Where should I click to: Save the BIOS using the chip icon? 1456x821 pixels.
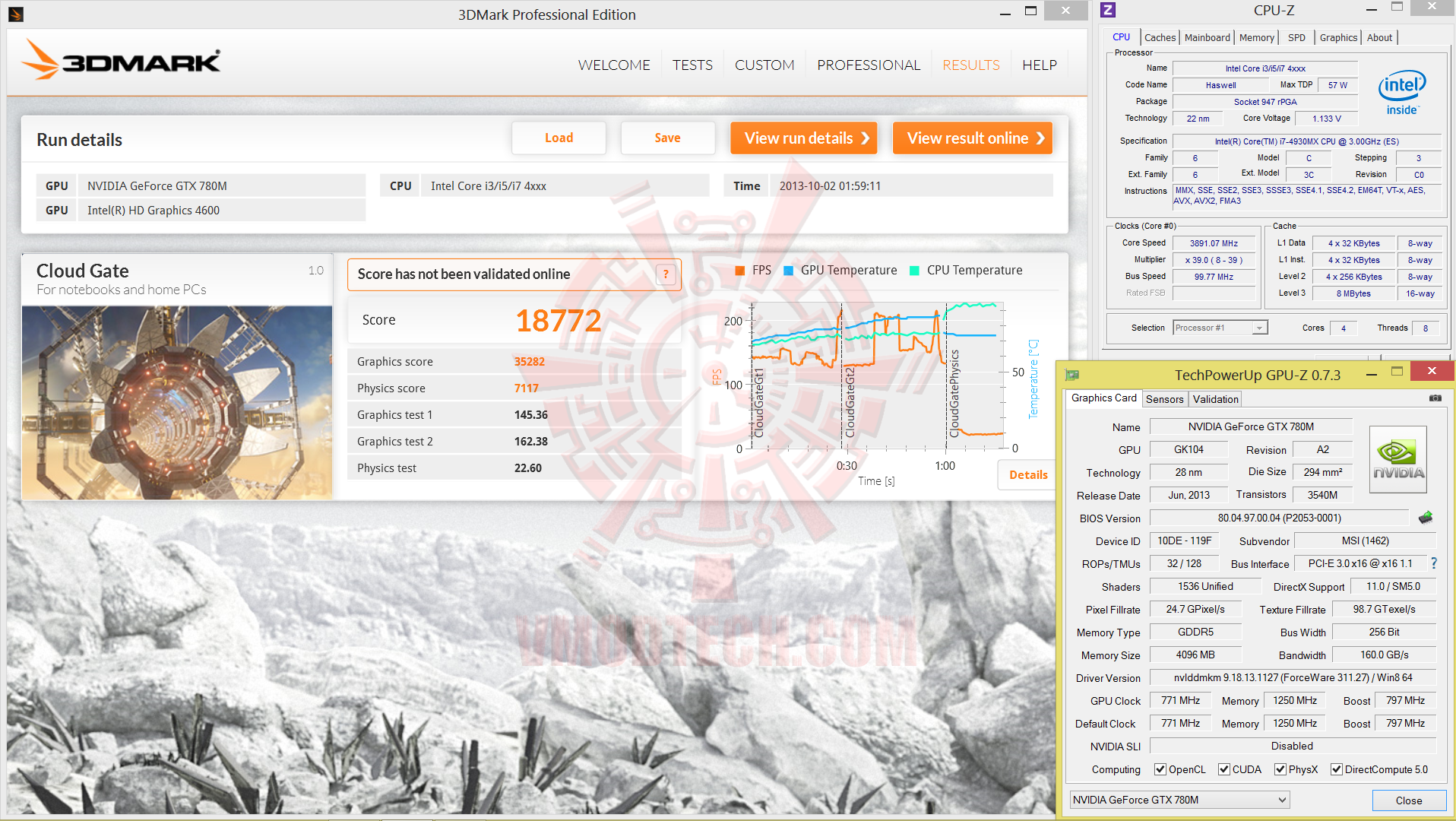(1426, 518)
